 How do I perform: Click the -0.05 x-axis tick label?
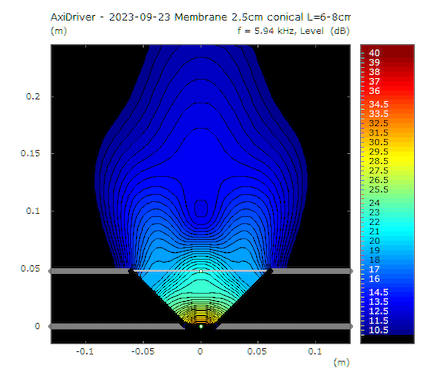pyautogui.click(x=142, y=351)
